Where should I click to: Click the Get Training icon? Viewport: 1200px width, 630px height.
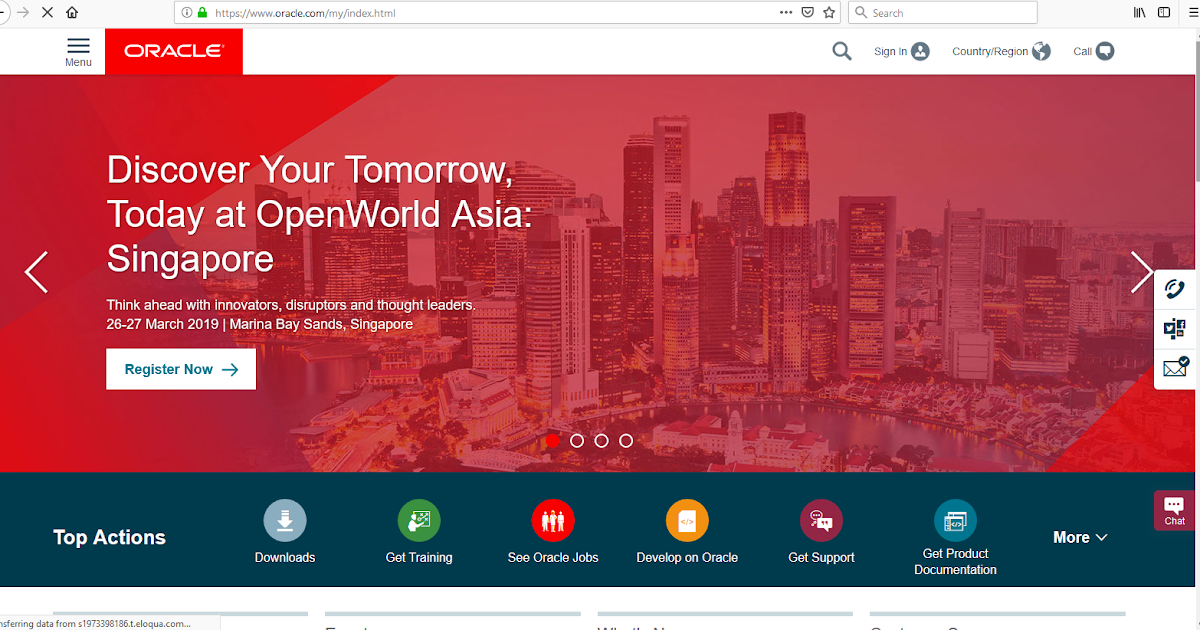click(x=418, y=520)
